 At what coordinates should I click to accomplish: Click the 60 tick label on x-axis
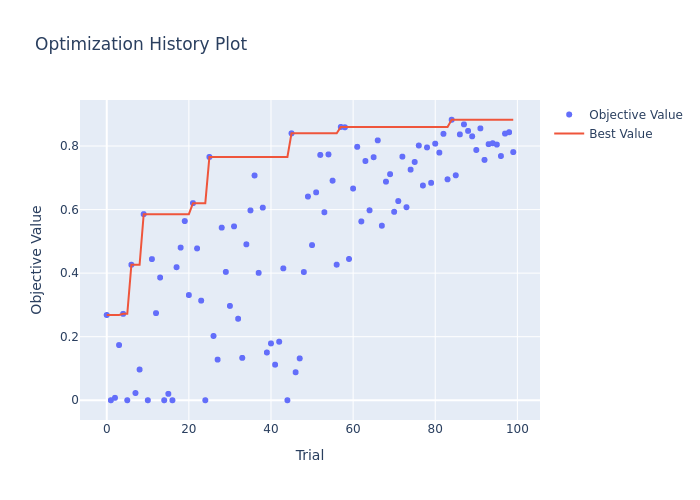353,429
